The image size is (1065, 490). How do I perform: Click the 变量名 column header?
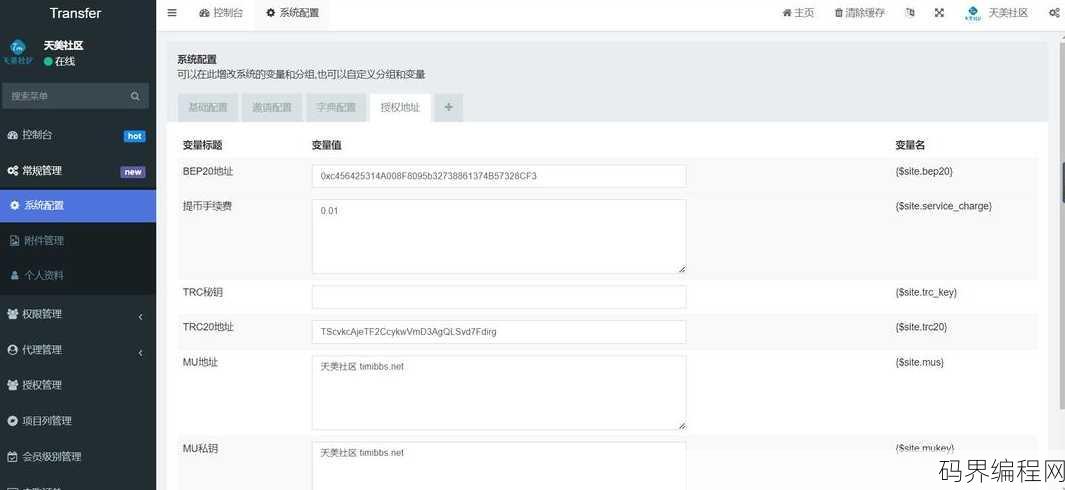(910, 145)
